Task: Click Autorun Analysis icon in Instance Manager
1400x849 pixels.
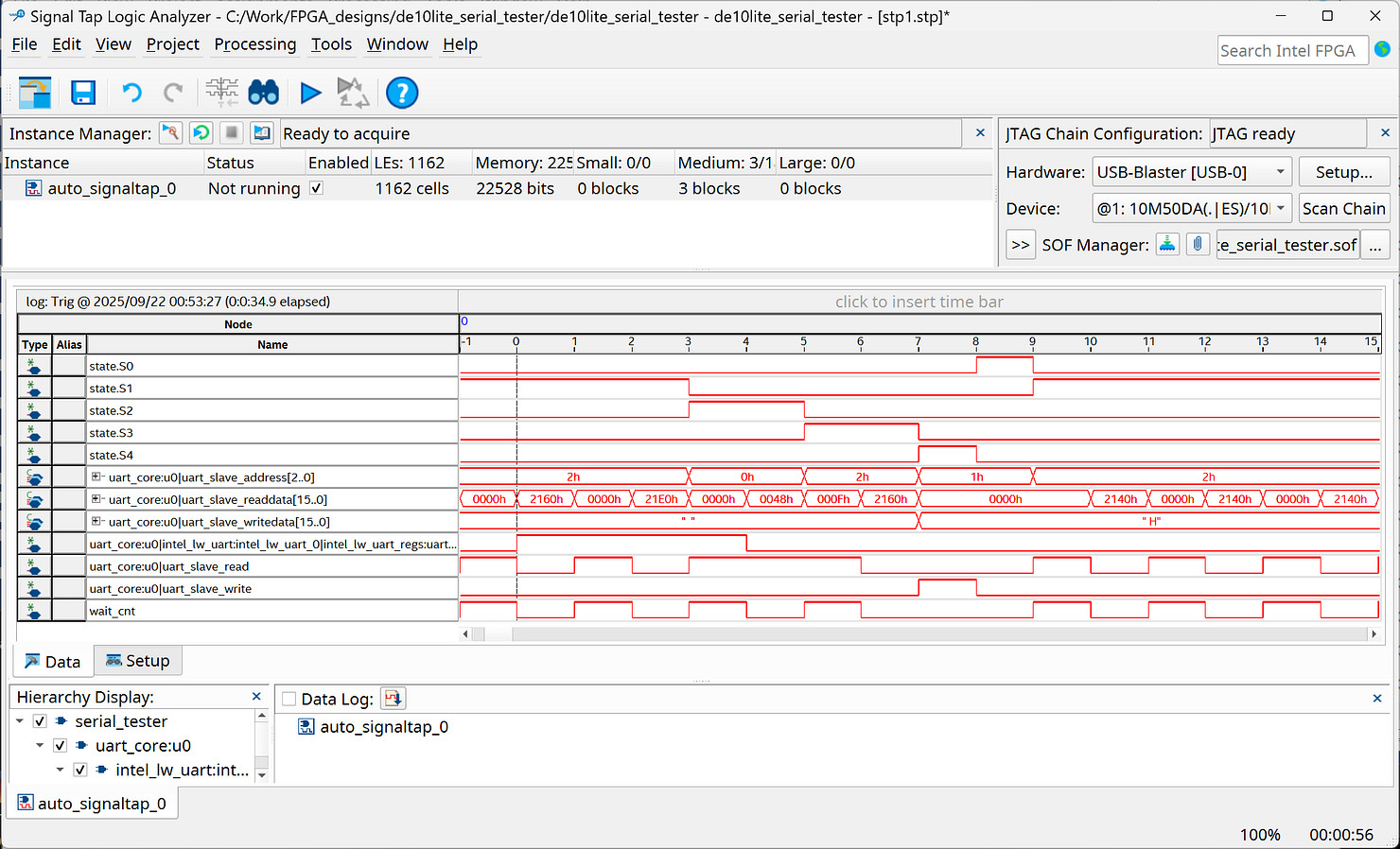Action: coord(201,133)
